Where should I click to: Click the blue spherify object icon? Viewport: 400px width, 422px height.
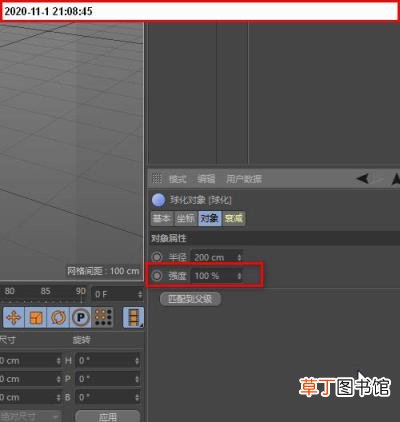pos(158,200)
